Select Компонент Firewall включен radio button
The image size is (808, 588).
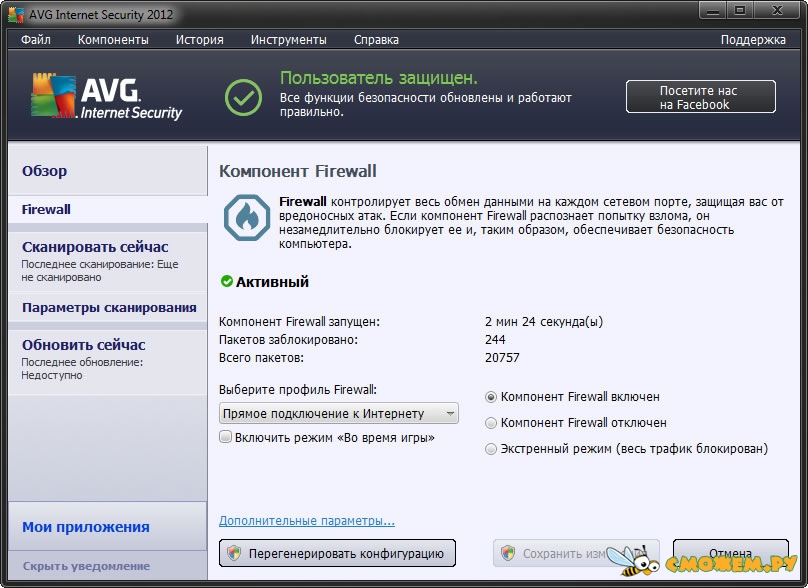pyautogui.click(x=491, y=397)
